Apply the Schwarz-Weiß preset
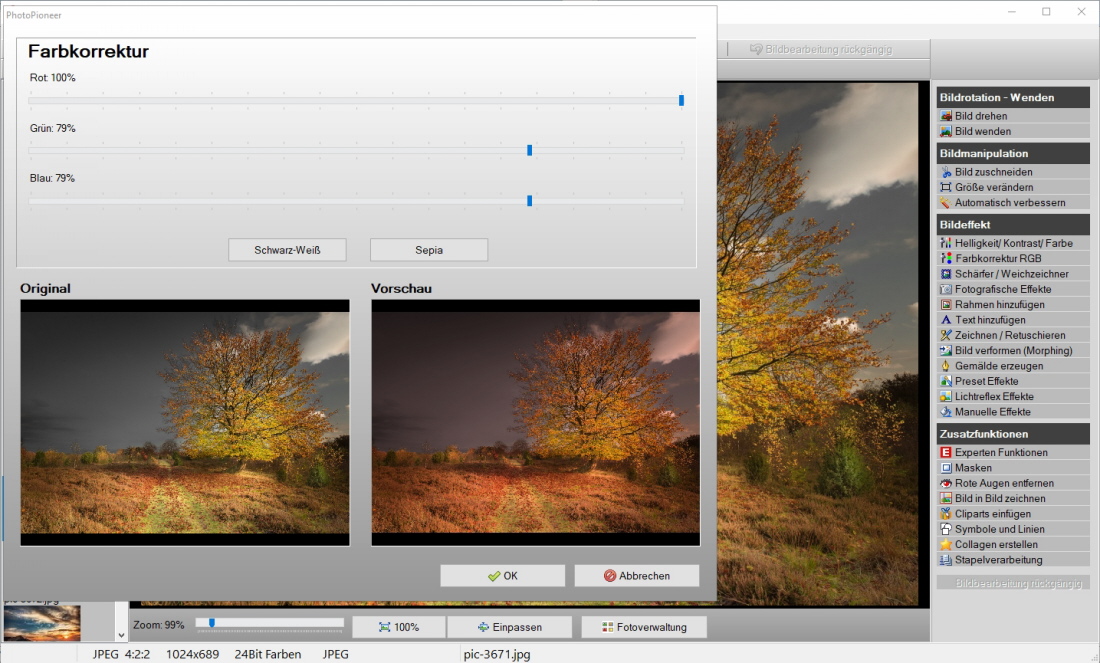 (287, 249)
